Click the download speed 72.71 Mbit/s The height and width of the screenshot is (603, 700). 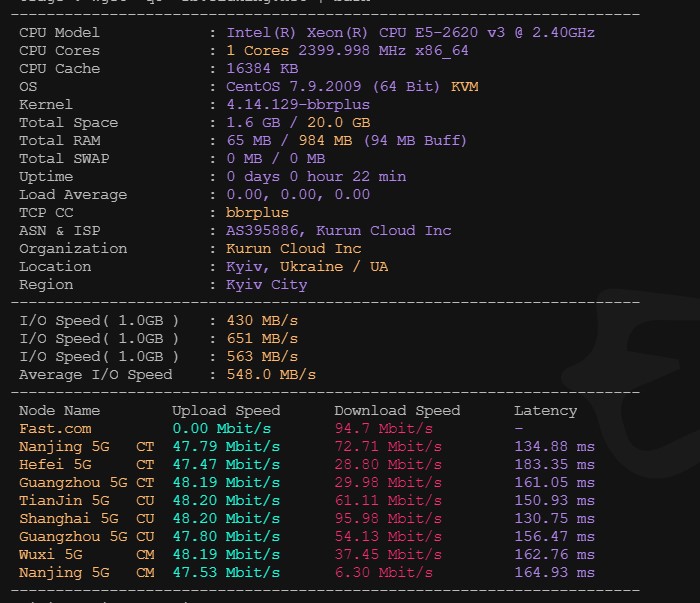(x=388, y=447)
